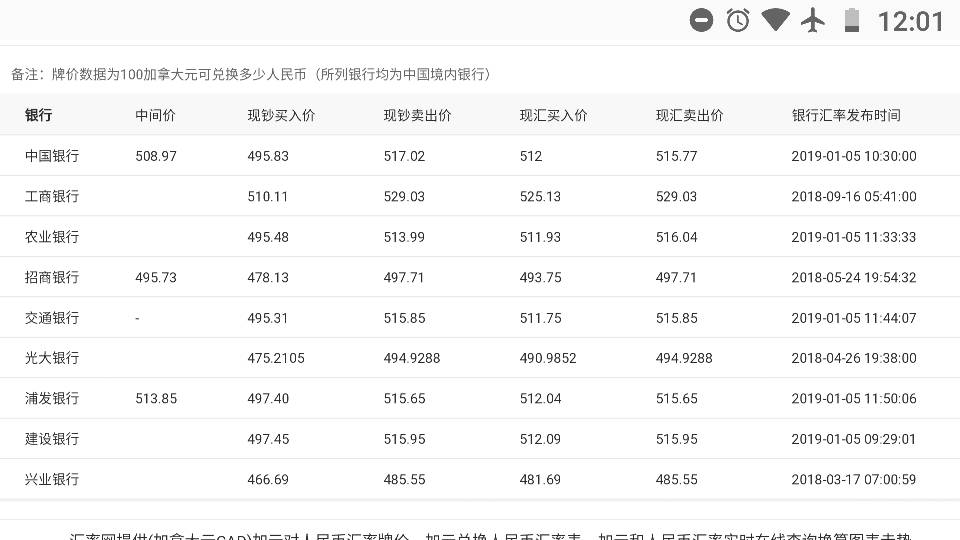Viewport: 960px width, 540px height.
Task: Click 农业银行 cash sell price 513.99
Action: click(x=404, y=237)
